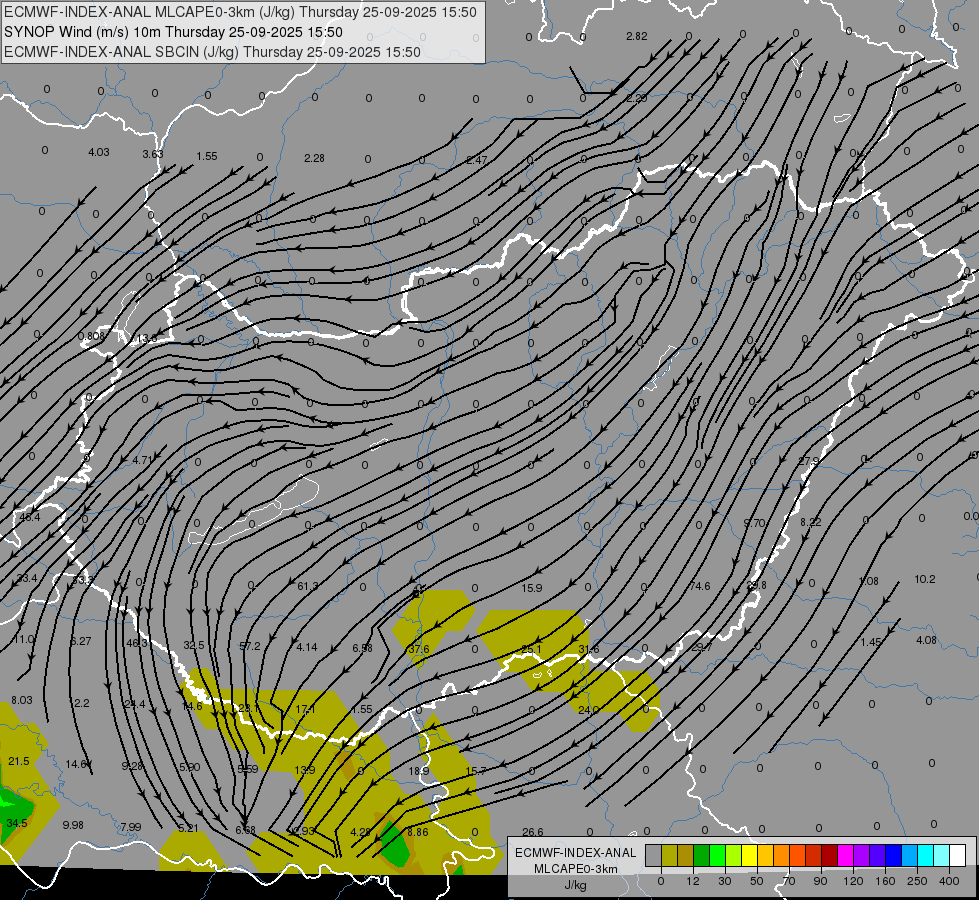The width and height of the screenshot is (979, 900).
Task: Click legend tick label 160
Action: tap(885, 881)
